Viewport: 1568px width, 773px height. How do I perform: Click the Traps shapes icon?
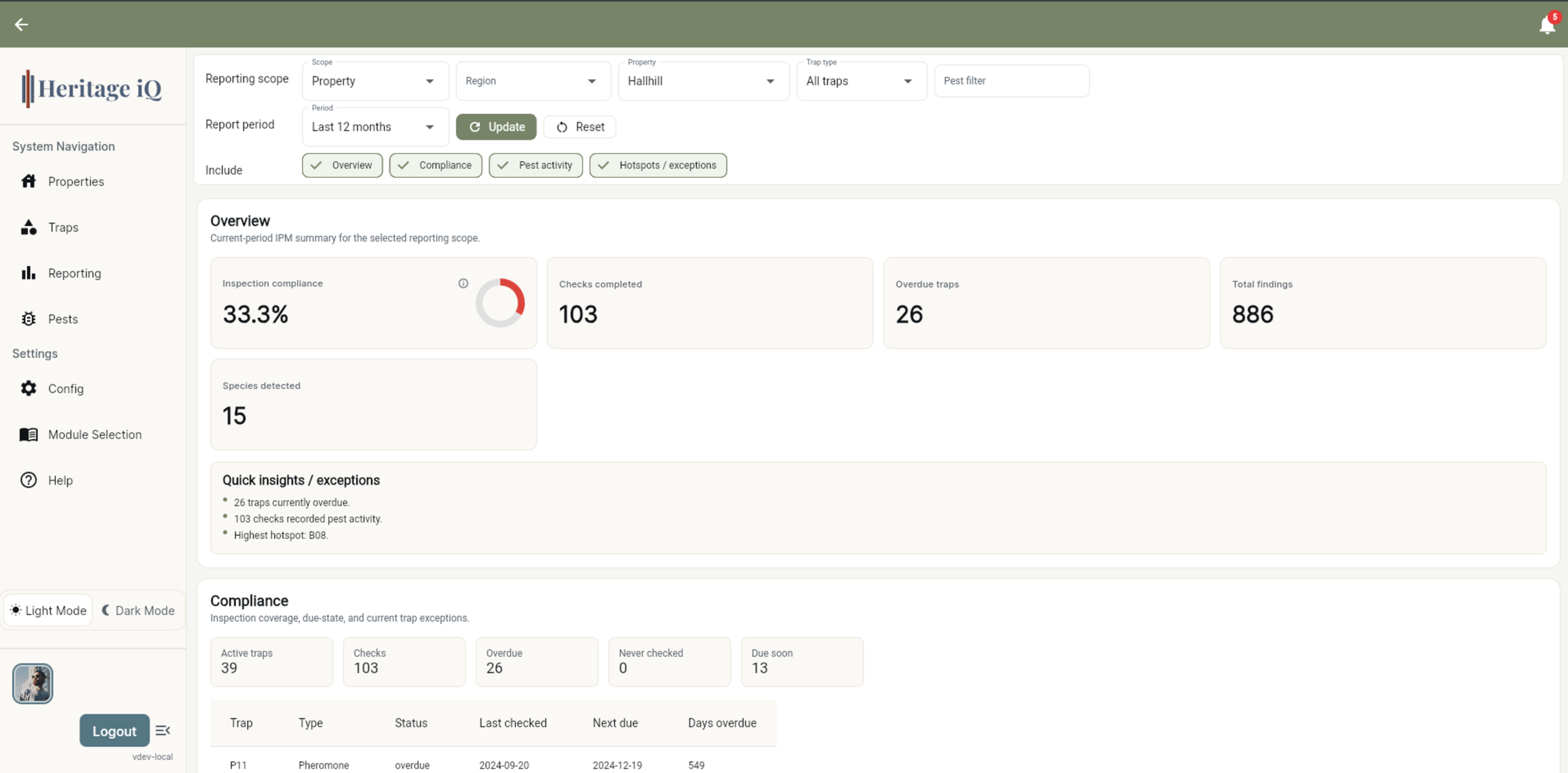point(28,227)
